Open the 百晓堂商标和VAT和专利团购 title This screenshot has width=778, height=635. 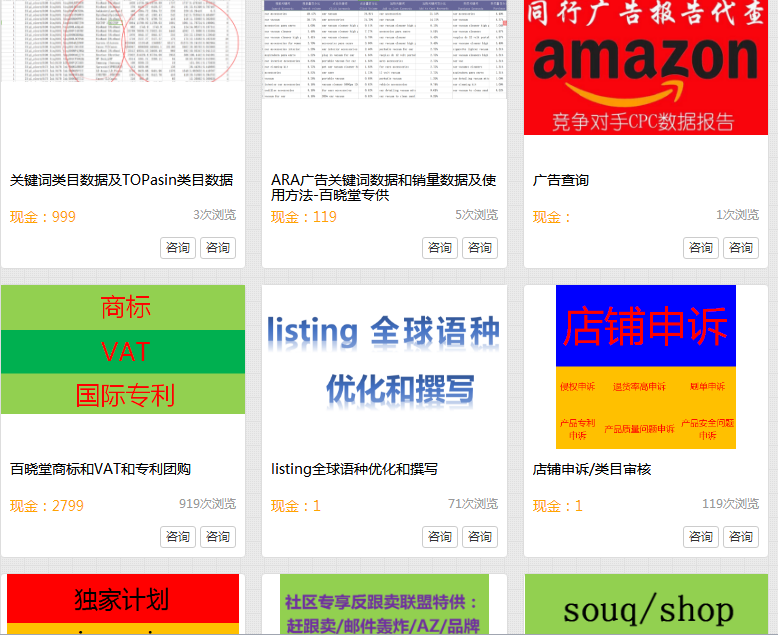tap(100, 469)
